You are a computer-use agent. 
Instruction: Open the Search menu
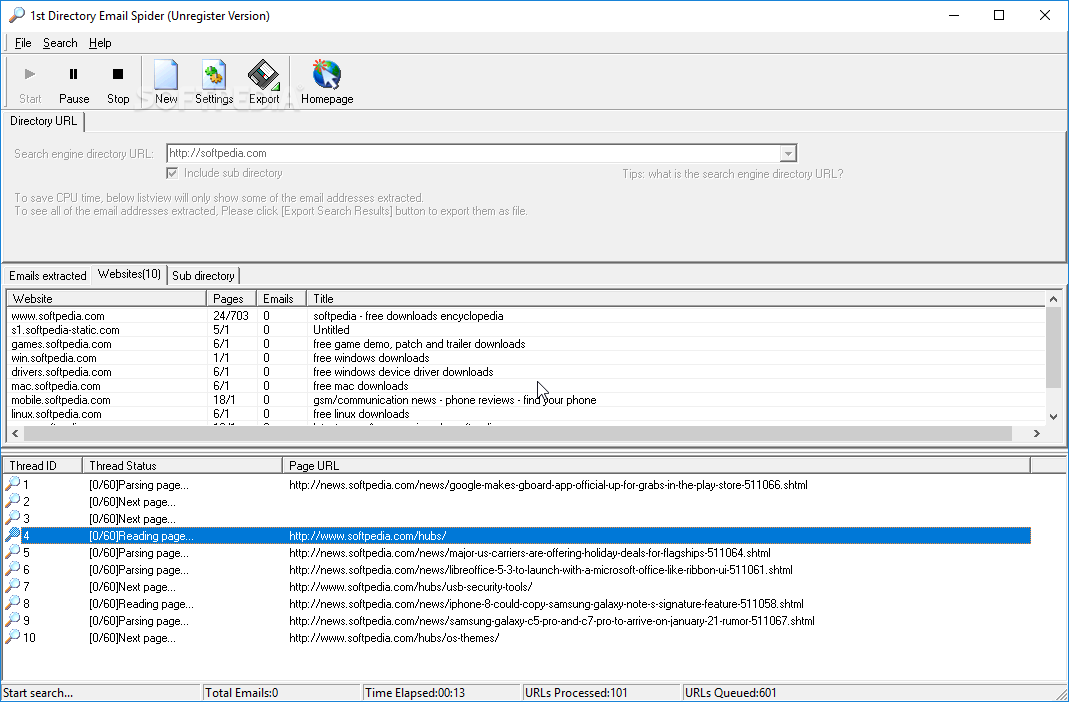tap(60, 43)
